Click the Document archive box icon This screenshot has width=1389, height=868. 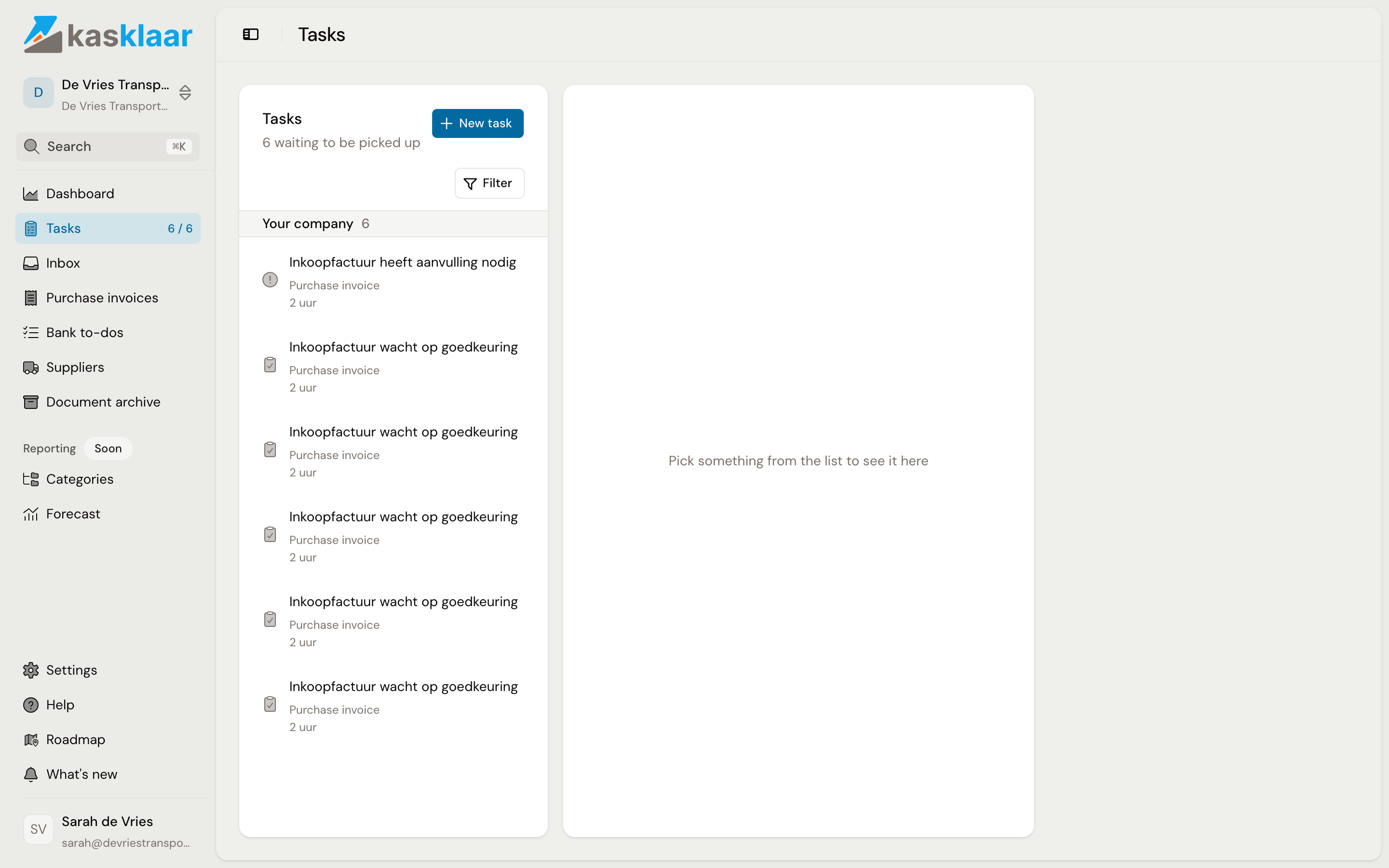pos(31,402)
